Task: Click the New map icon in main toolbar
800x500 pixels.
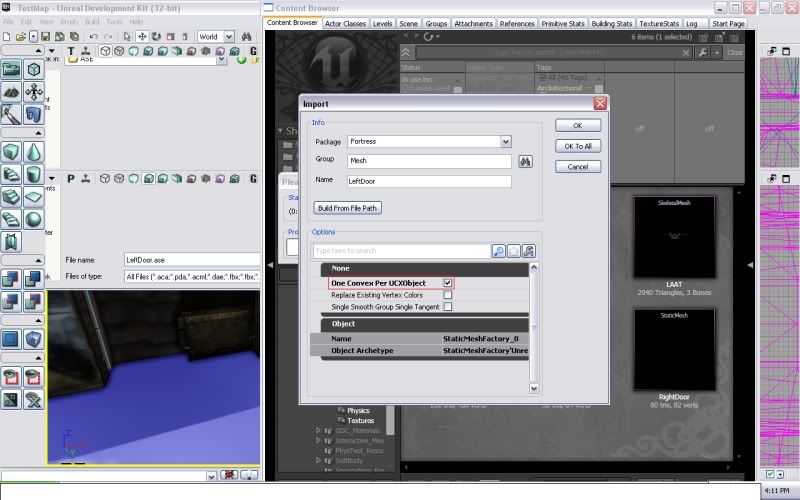Action: click(7, 37)
